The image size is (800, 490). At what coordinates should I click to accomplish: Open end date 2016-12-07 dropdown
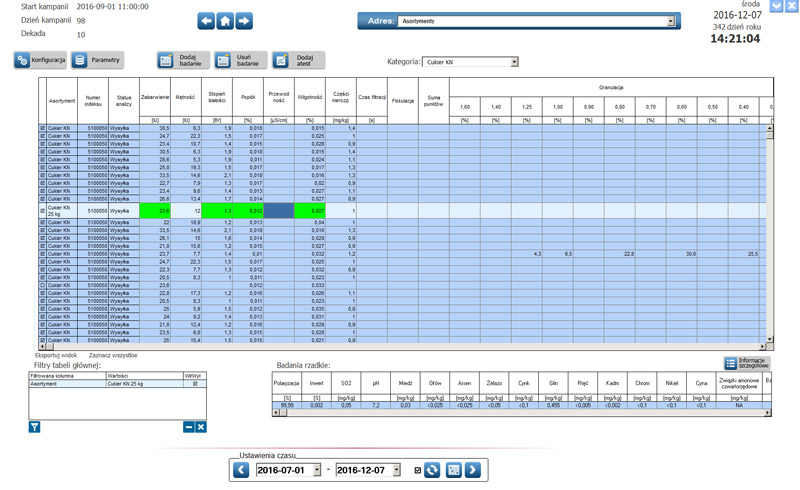[x=396, y=470]
